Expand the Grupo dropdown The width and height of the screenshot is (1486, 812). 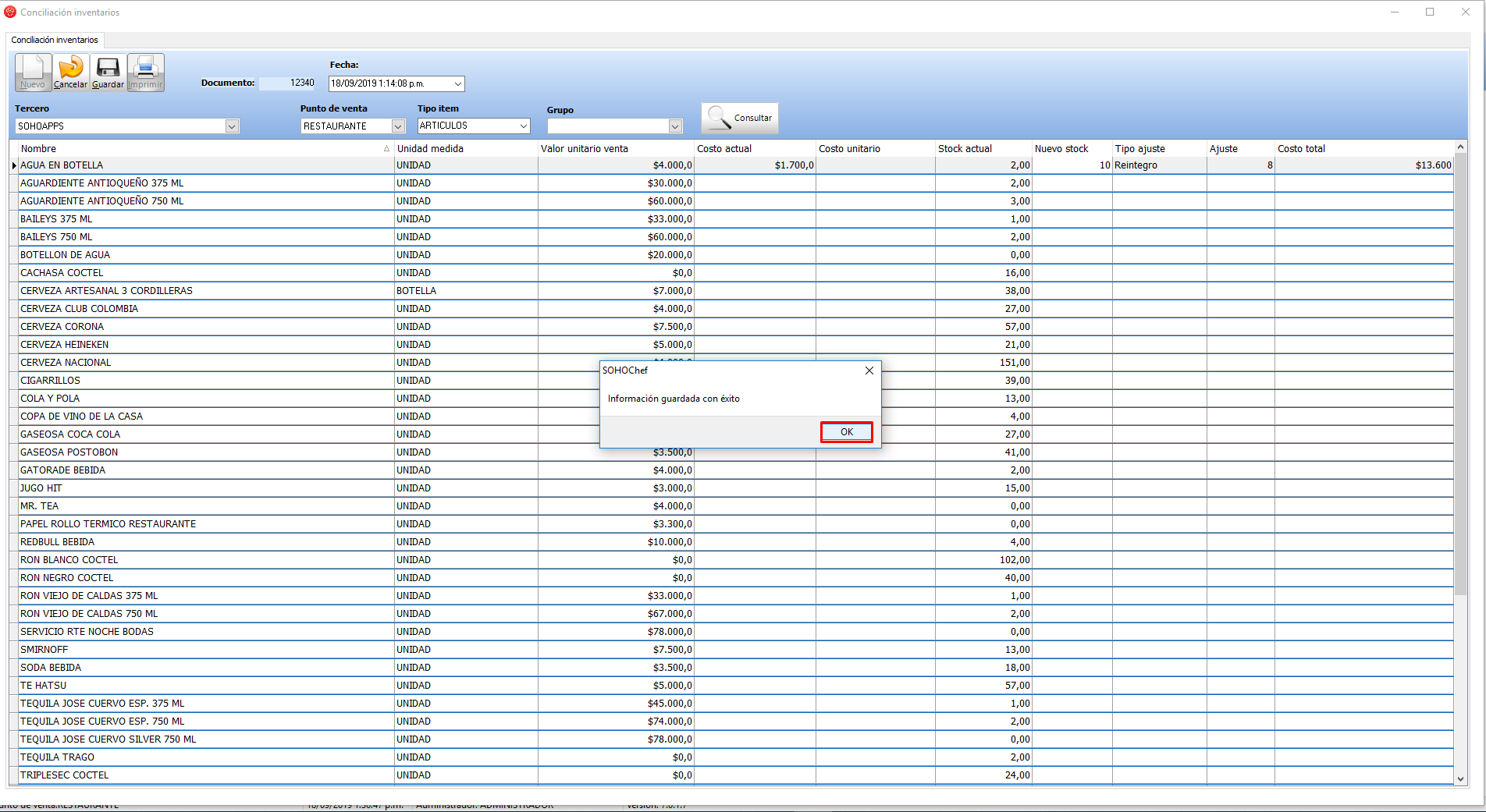click(x=675, y=126)
